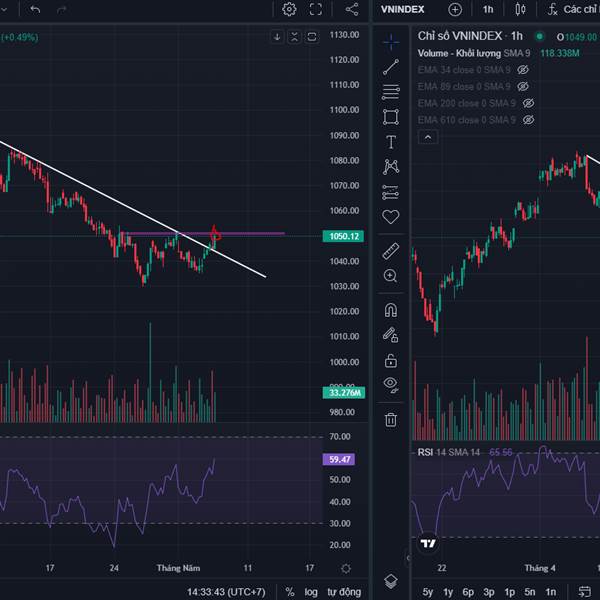Click the RSI 14 SMA 14 legend

pos(448,452)
